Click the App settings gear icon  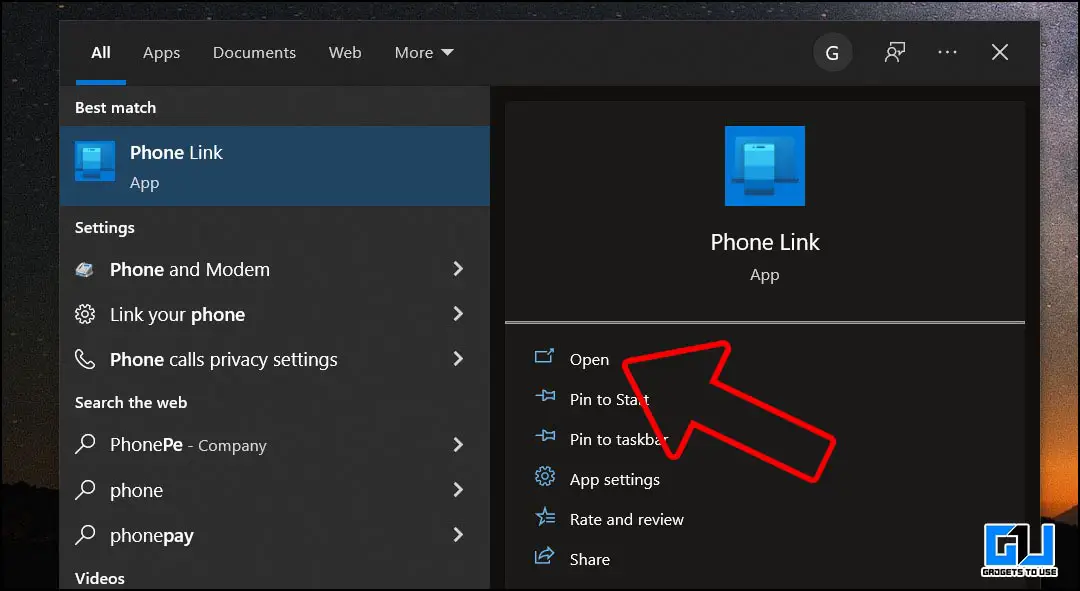[545, 476]
